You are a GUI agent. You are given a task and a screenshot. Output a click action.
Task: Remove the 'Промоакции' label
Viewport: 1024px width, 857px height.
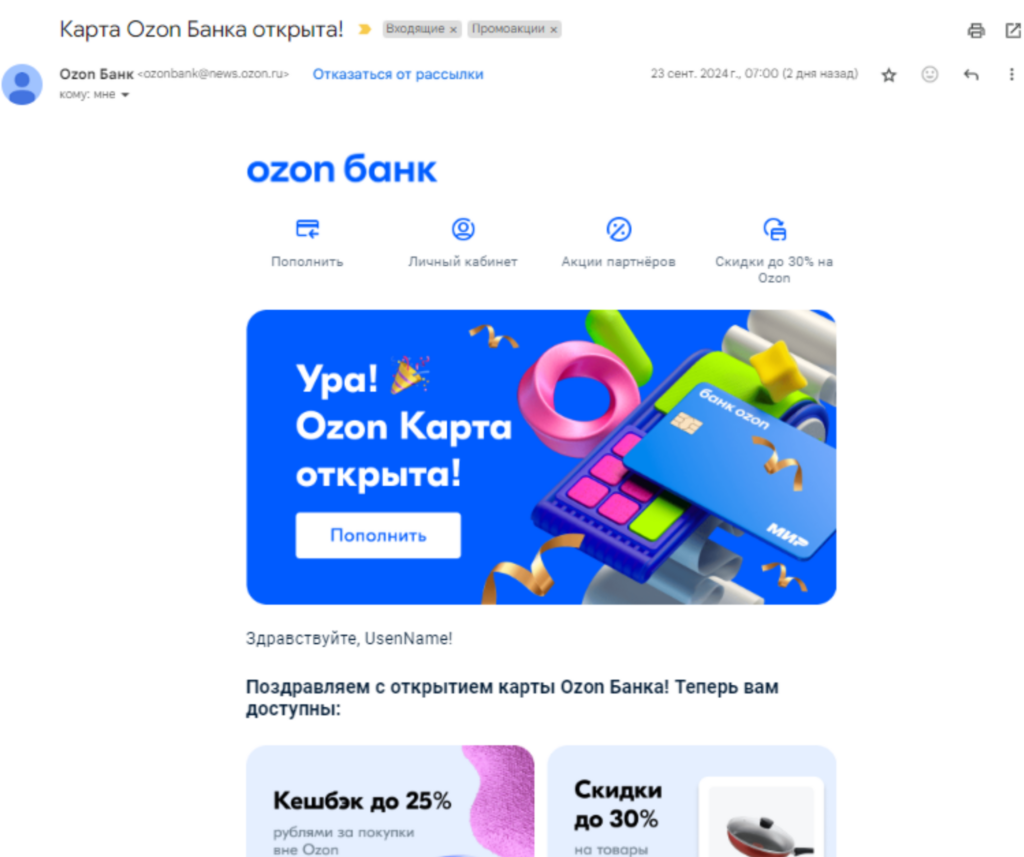click(x=553, y=29)
